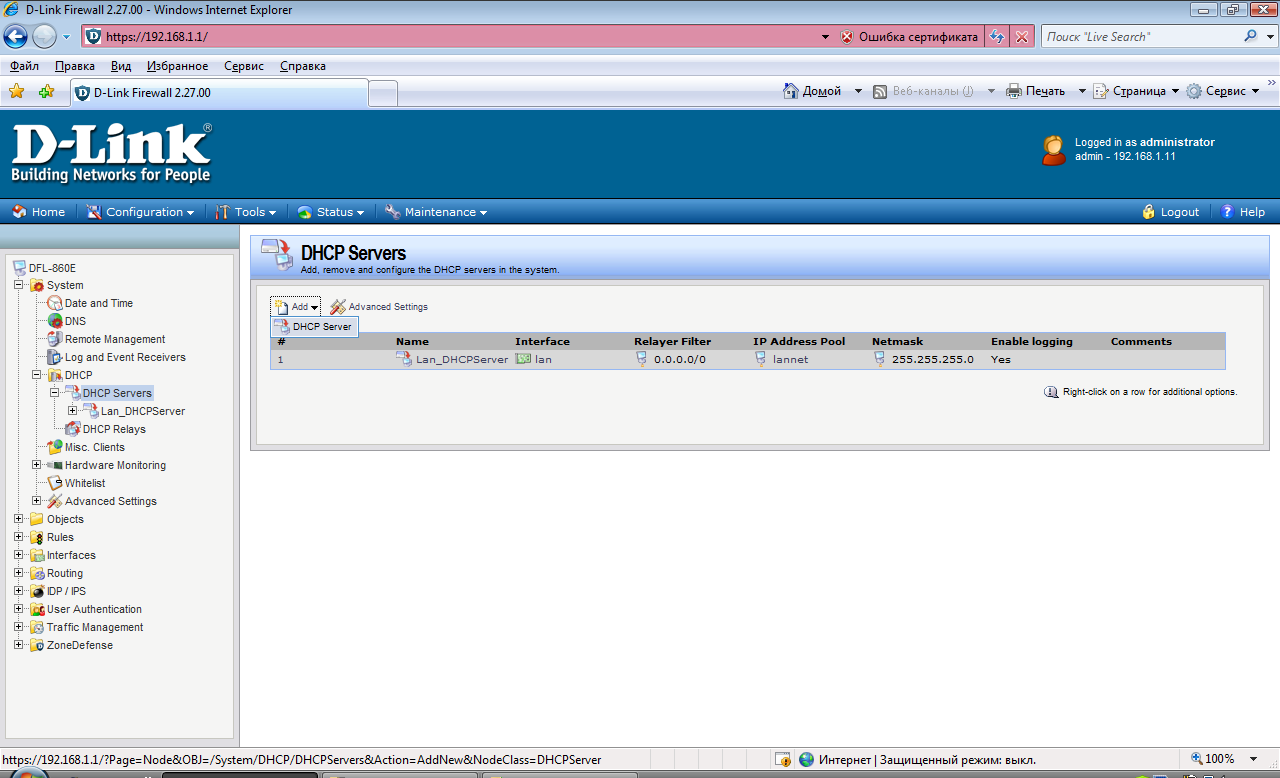1280x778 pixels.
Task: Select the Interfaces icon in tree
Action: (37, 555)
